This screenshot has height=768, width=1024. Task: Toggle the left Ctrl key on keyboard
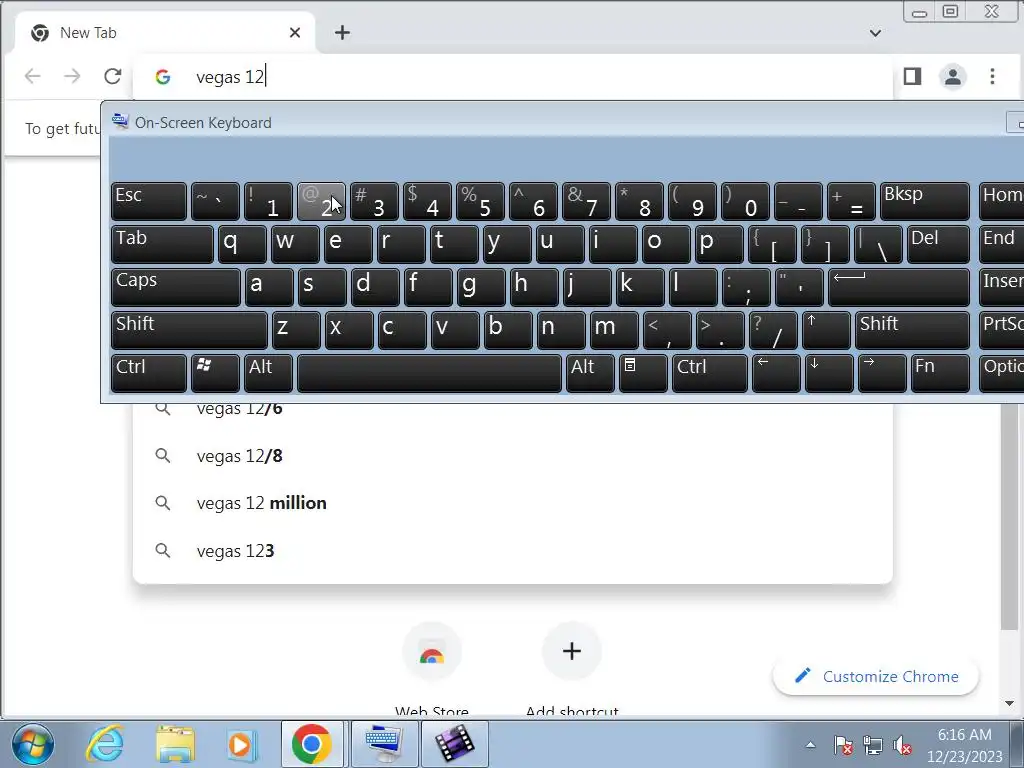pos(149,374)
